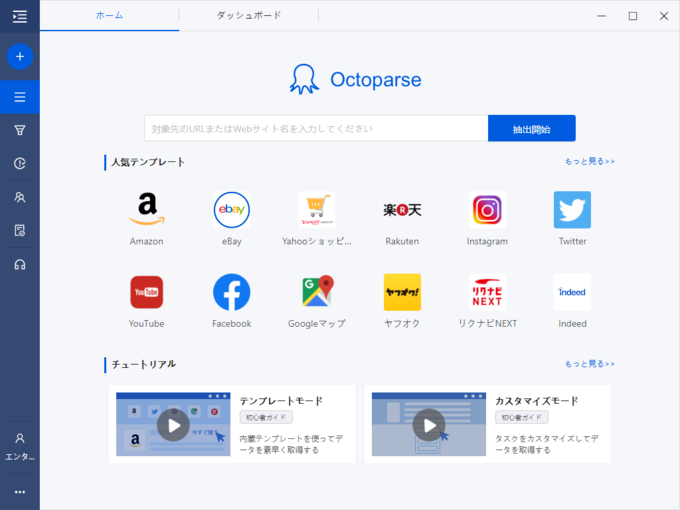Open the three dots more menu
Viewport: 680px width, 510px height.
(x=20, y=492)
